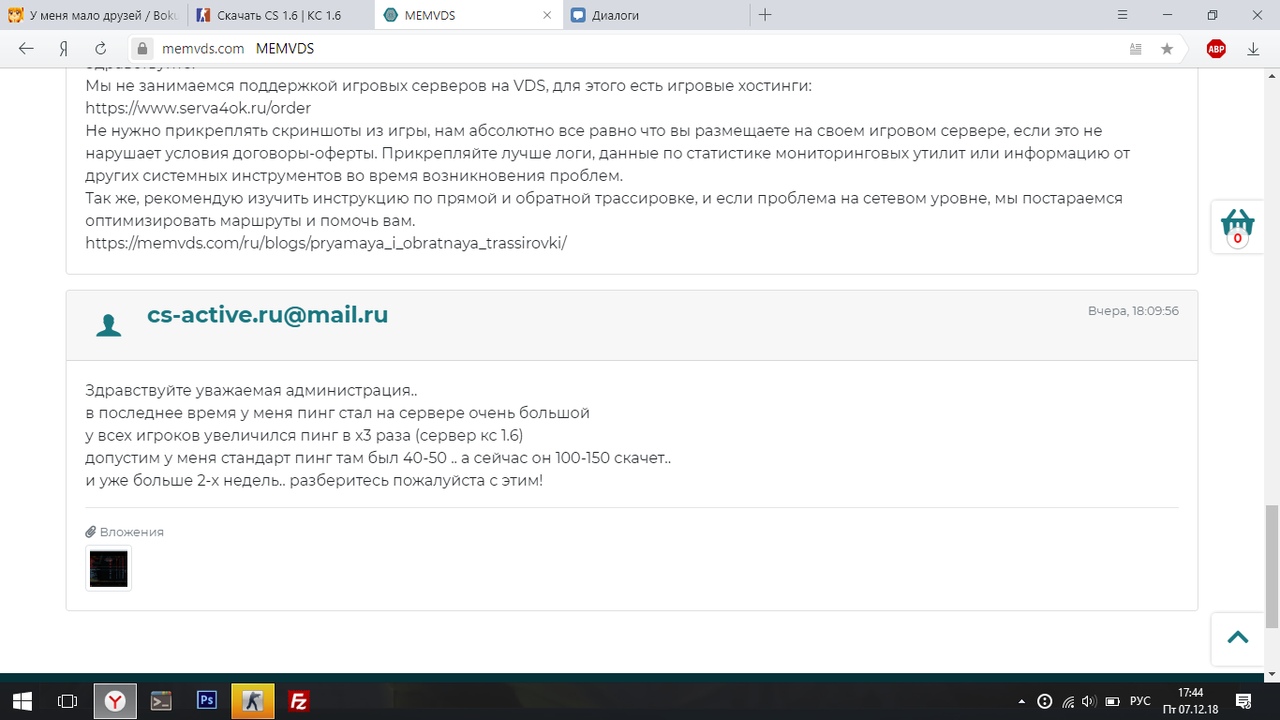This screenshot has height=720, width=1280.
Task: Open the Windows notification center
Action: pyautogui.click(x=1244, y=701)
